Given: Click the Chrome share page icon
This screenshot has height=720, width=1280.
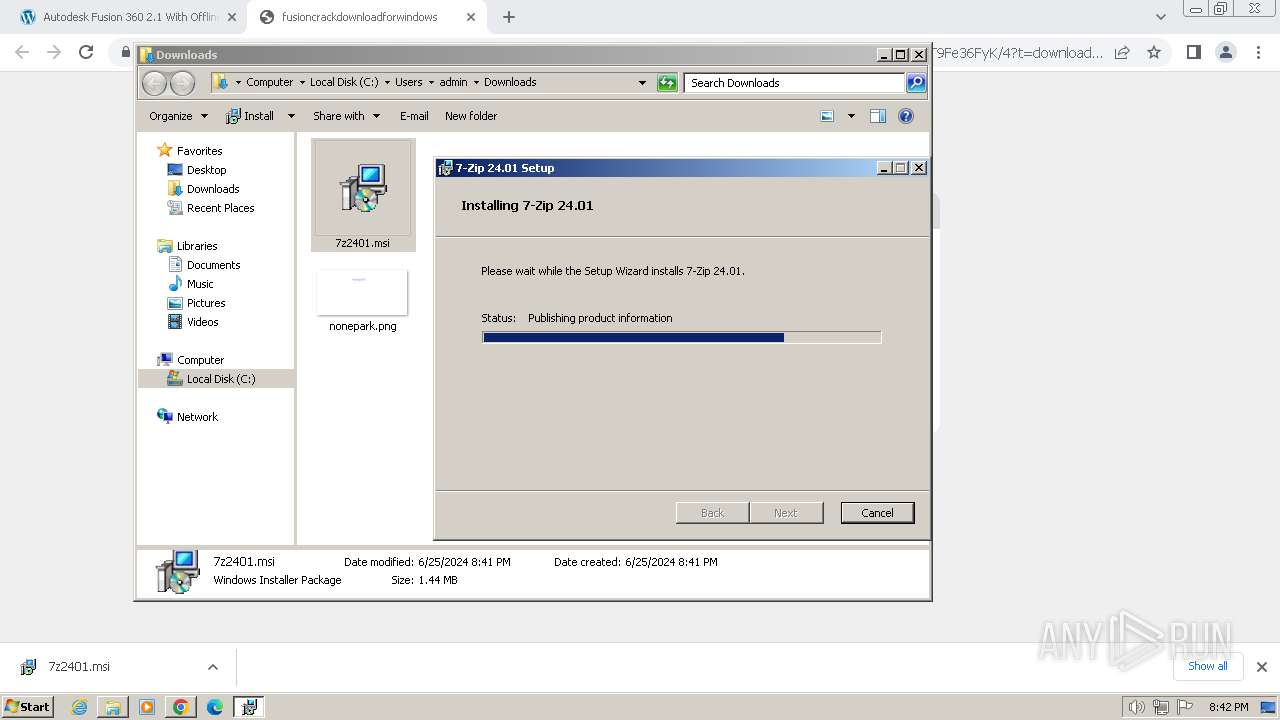Looking at the screenshot, I should click(x=1122, y=52).
